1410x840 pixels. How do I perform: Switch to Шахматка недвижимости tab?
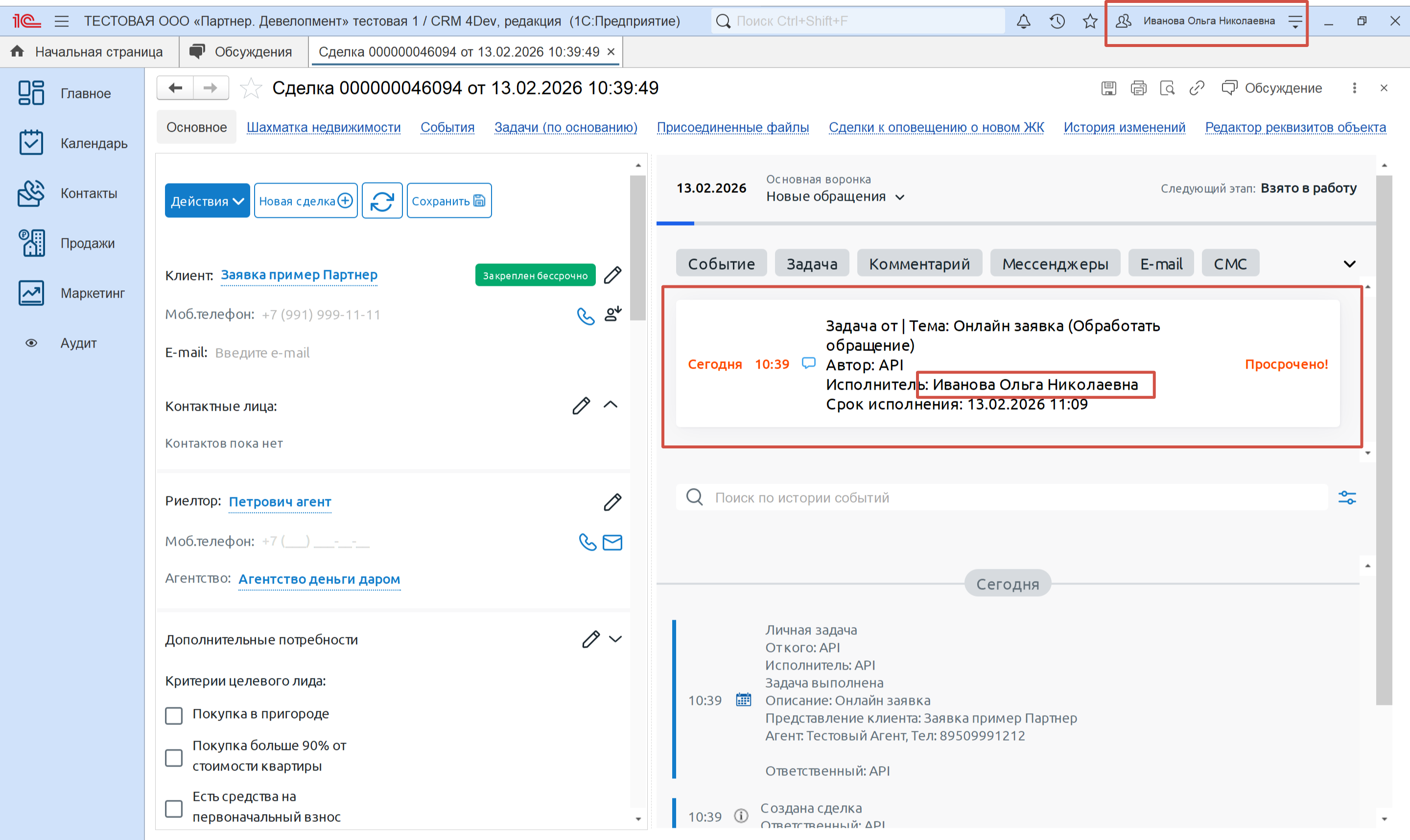323,127
